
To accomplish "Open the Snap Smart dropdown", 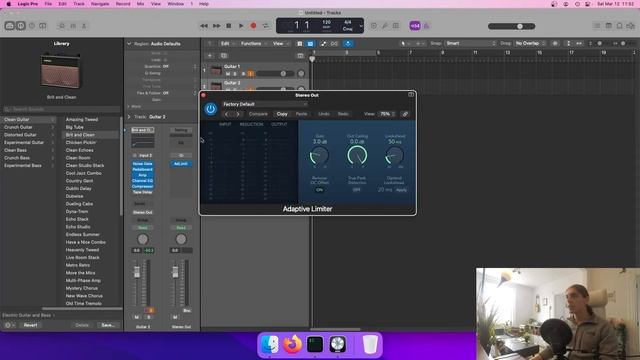I will point(471,43).
